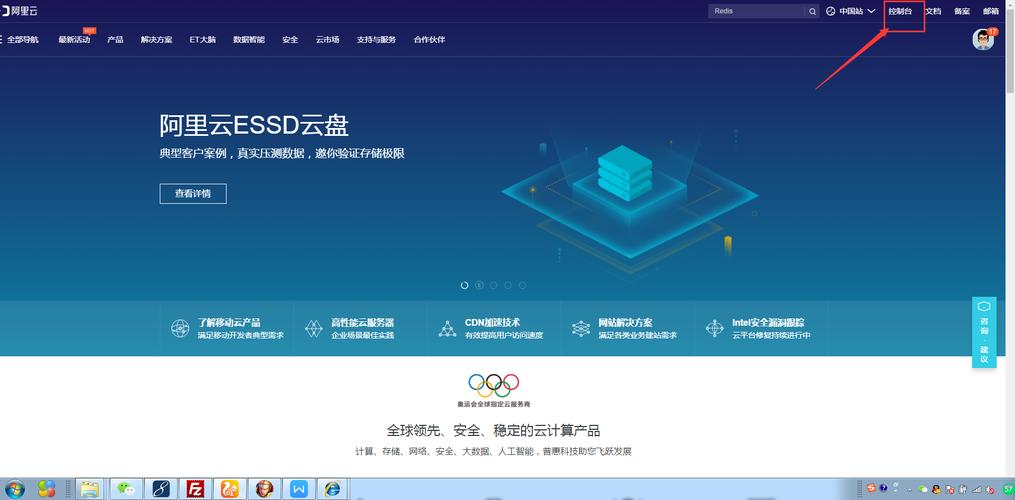Viewport: 1015px width, 500px height.
Task: Select the fifth carousel dot
Action: pyautogui.click(x=522, y=285)
